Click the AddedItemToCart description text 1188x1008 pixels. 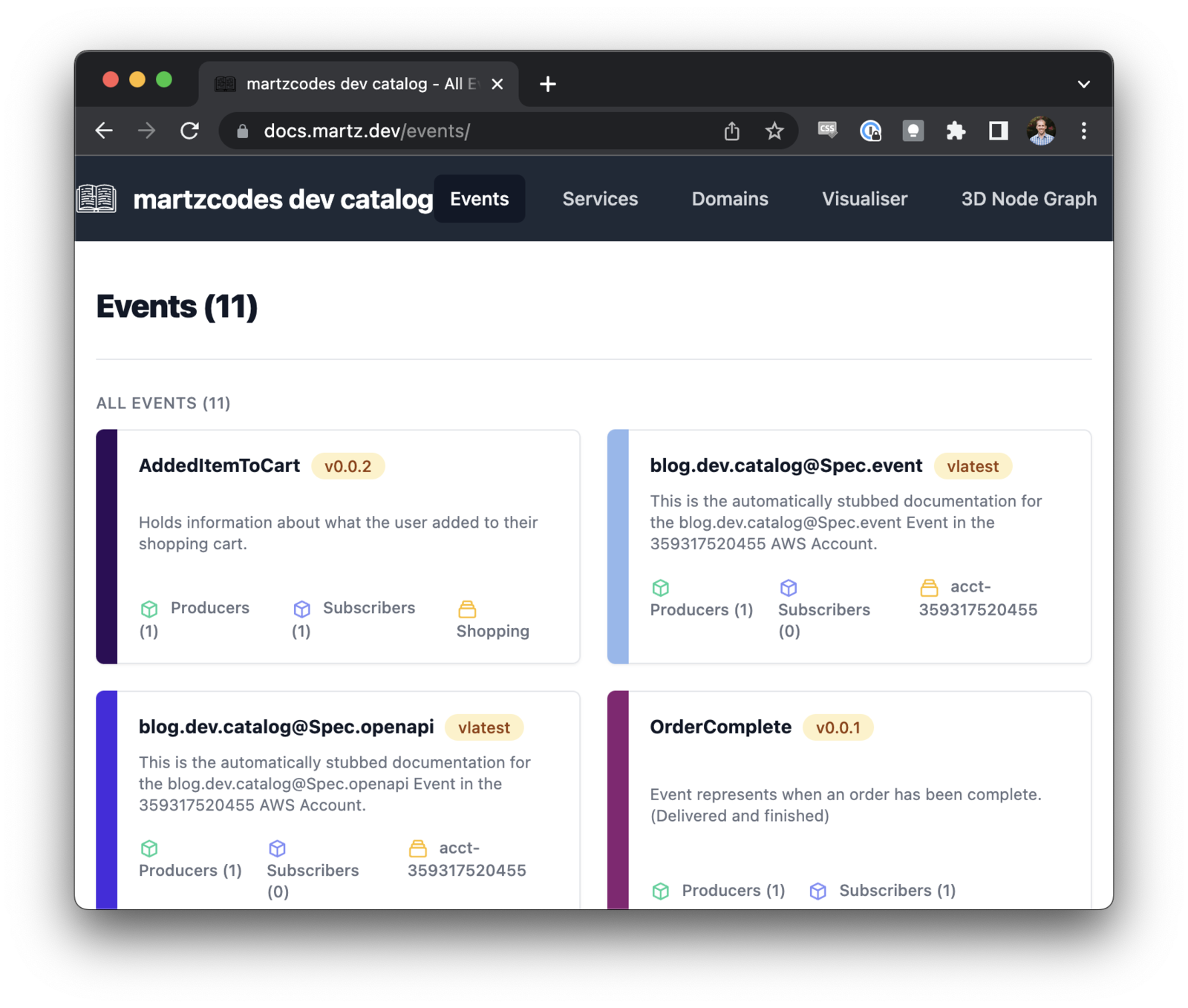coord(338,533)
